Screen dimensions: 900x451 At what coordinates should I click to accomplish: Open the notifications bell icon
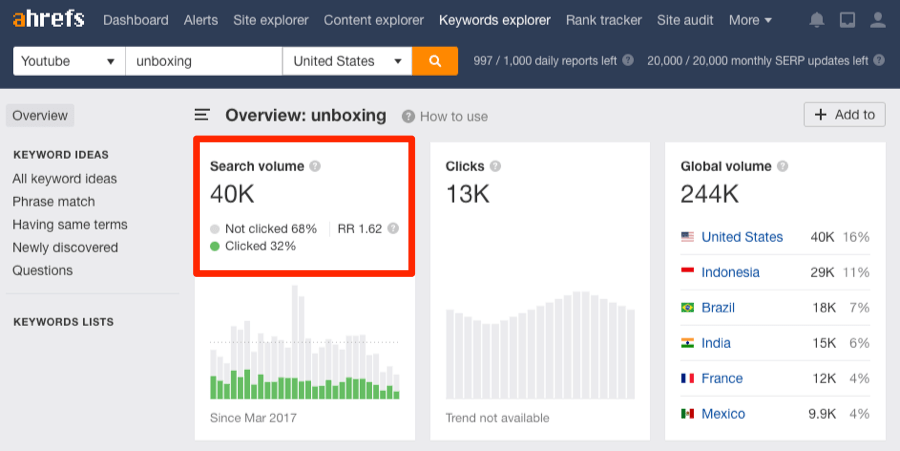pos(817,20)
